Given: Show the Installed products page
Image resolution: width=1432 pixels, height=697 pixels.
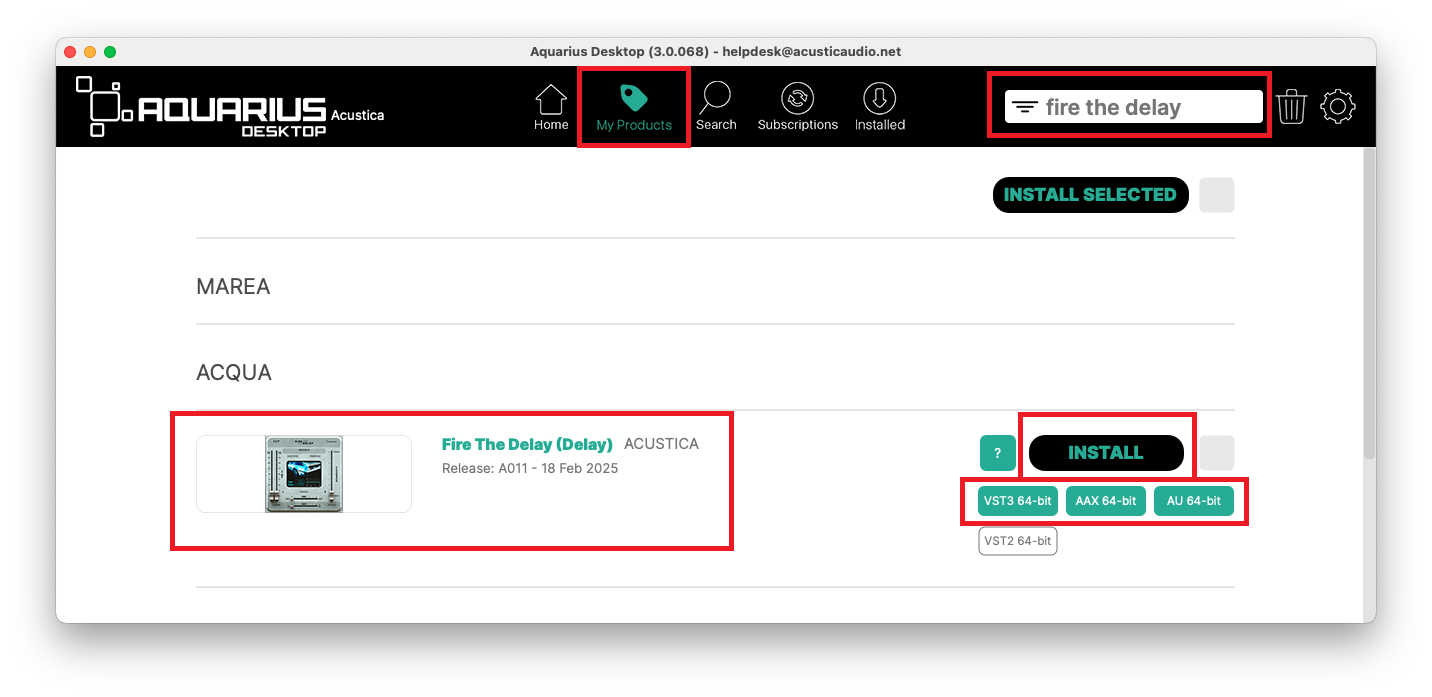Looking at the screenshot, I should tap(879, 108).
